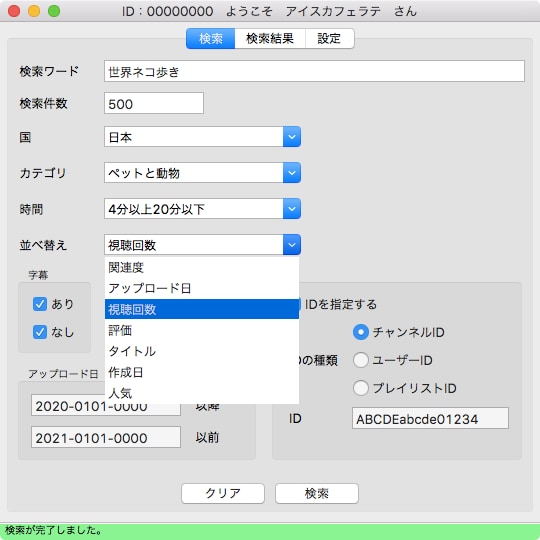Click the ID field with ABCDEabcde01234
This screenshot has width=540, height=540.
430,418
